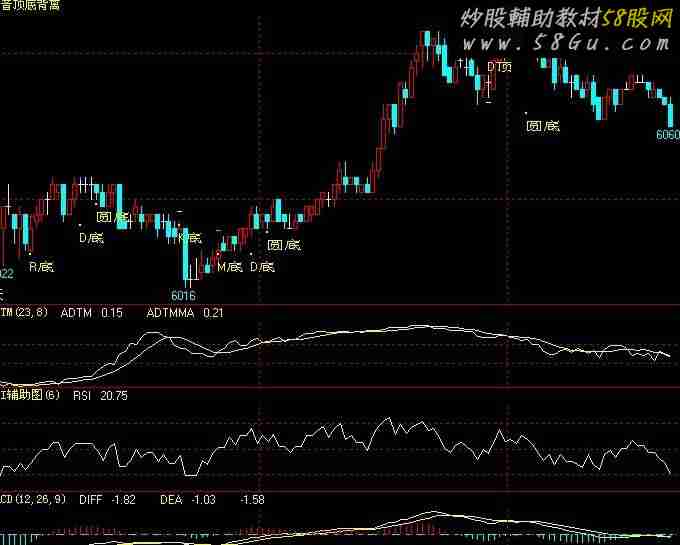The height and width of the screenshot is (545, 680).
Task: Click the DEA -1.03 MACD value
Action: click(188, 499)
